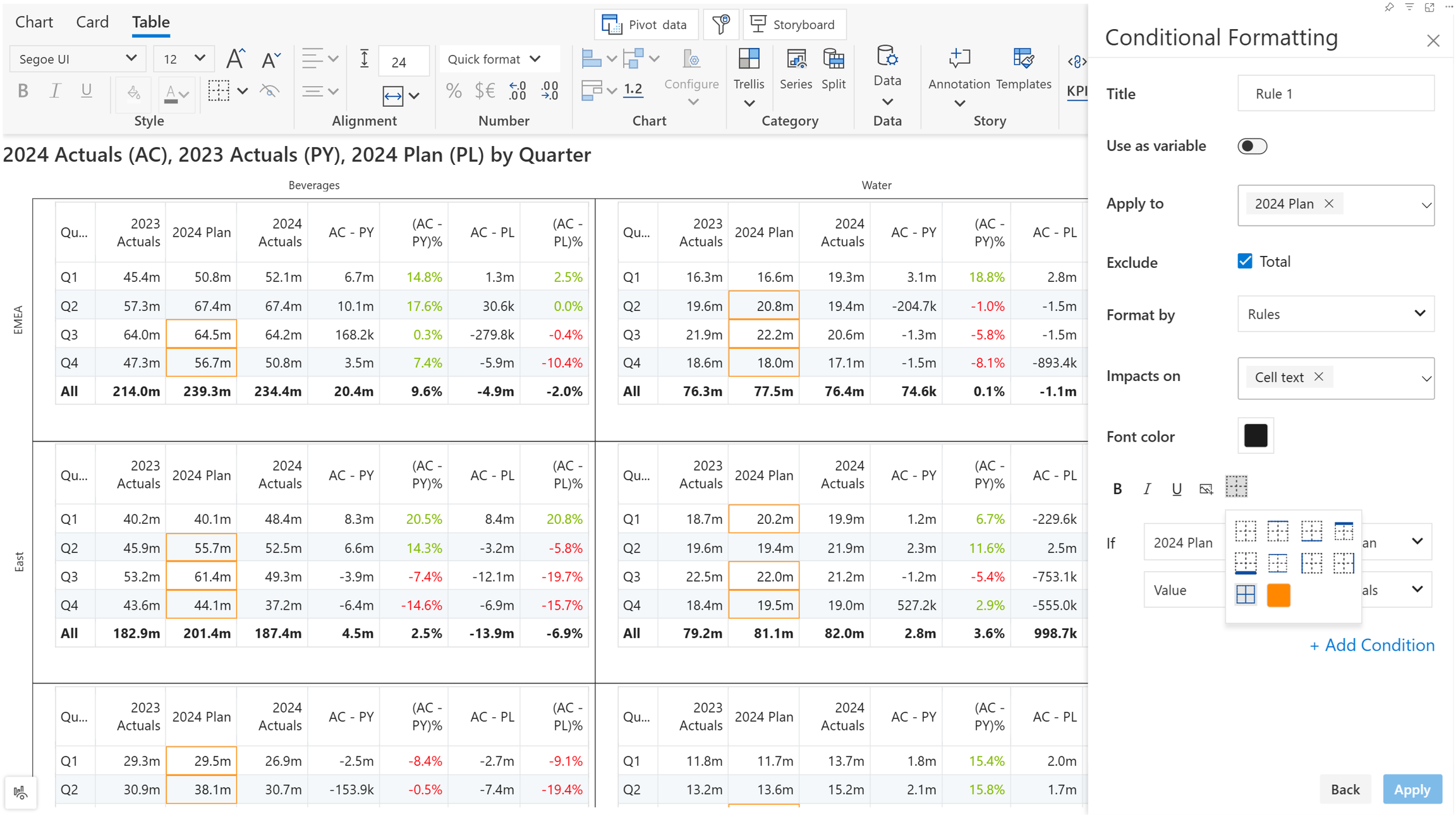The image size is (1456, 817).
Task: Click the Series category icon
Action: [x=796, y=59]
